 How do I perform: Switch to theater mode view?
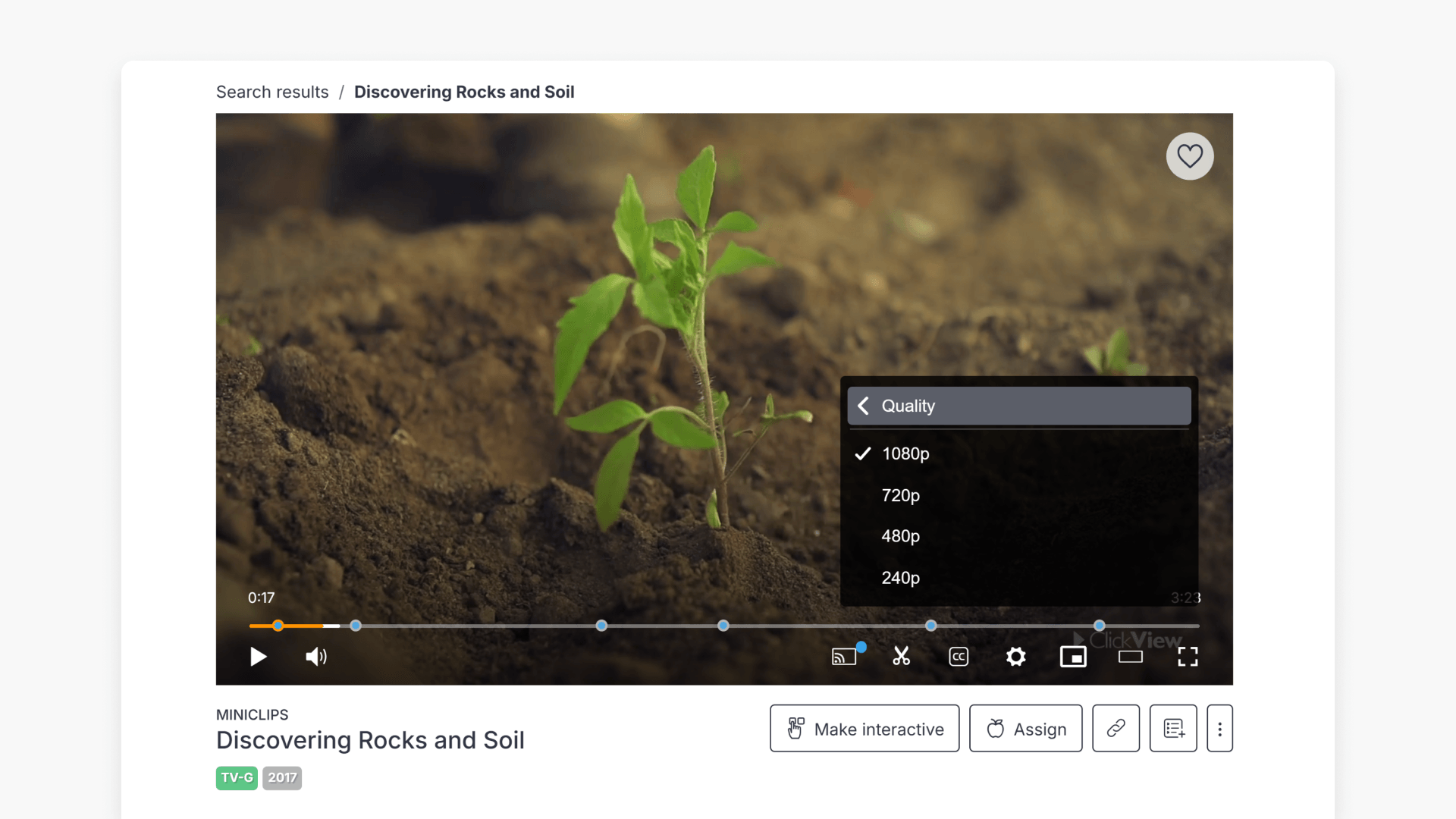1130,657
